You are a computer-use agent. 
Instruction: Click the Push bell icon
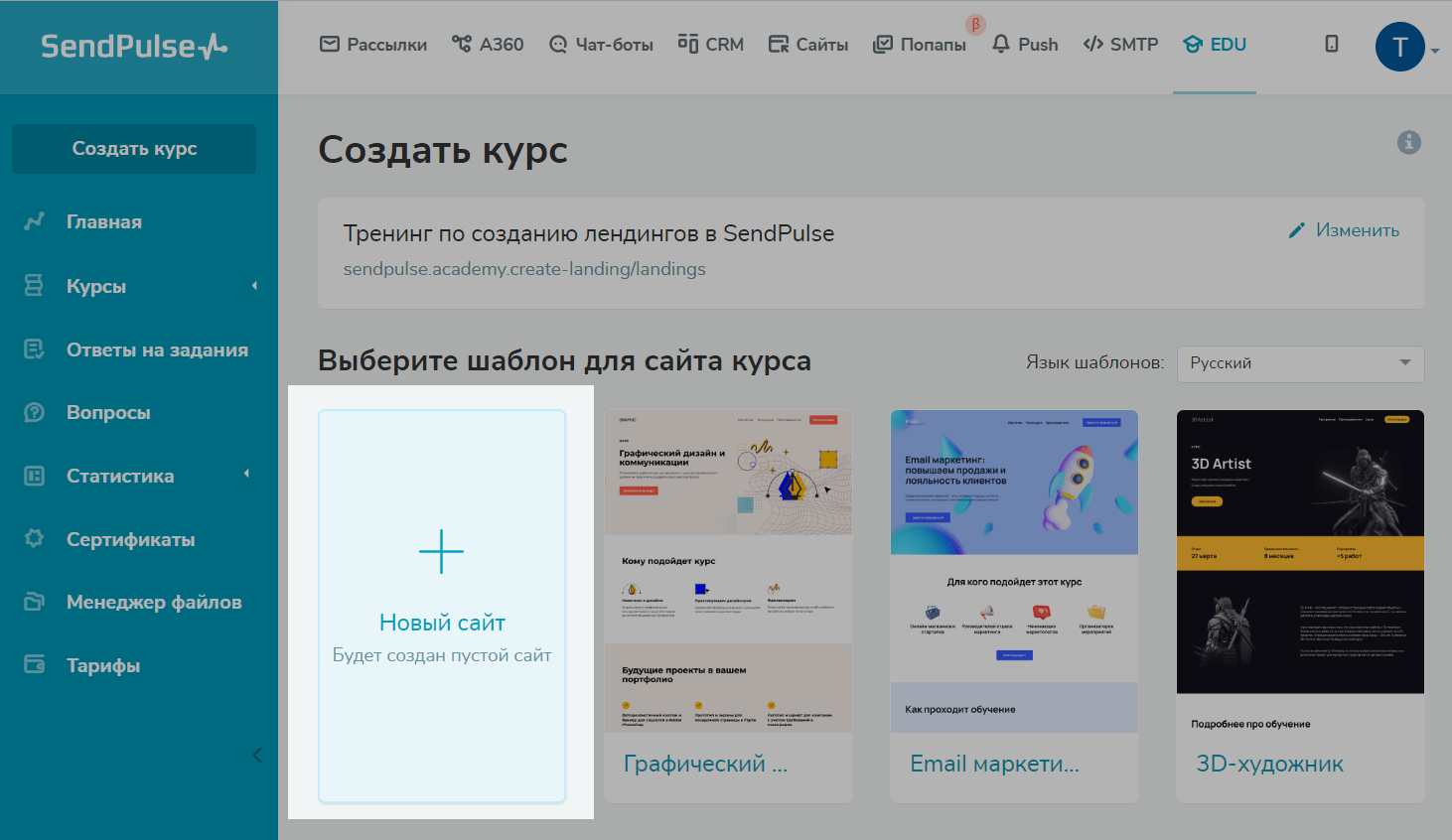click(1001, 44)
